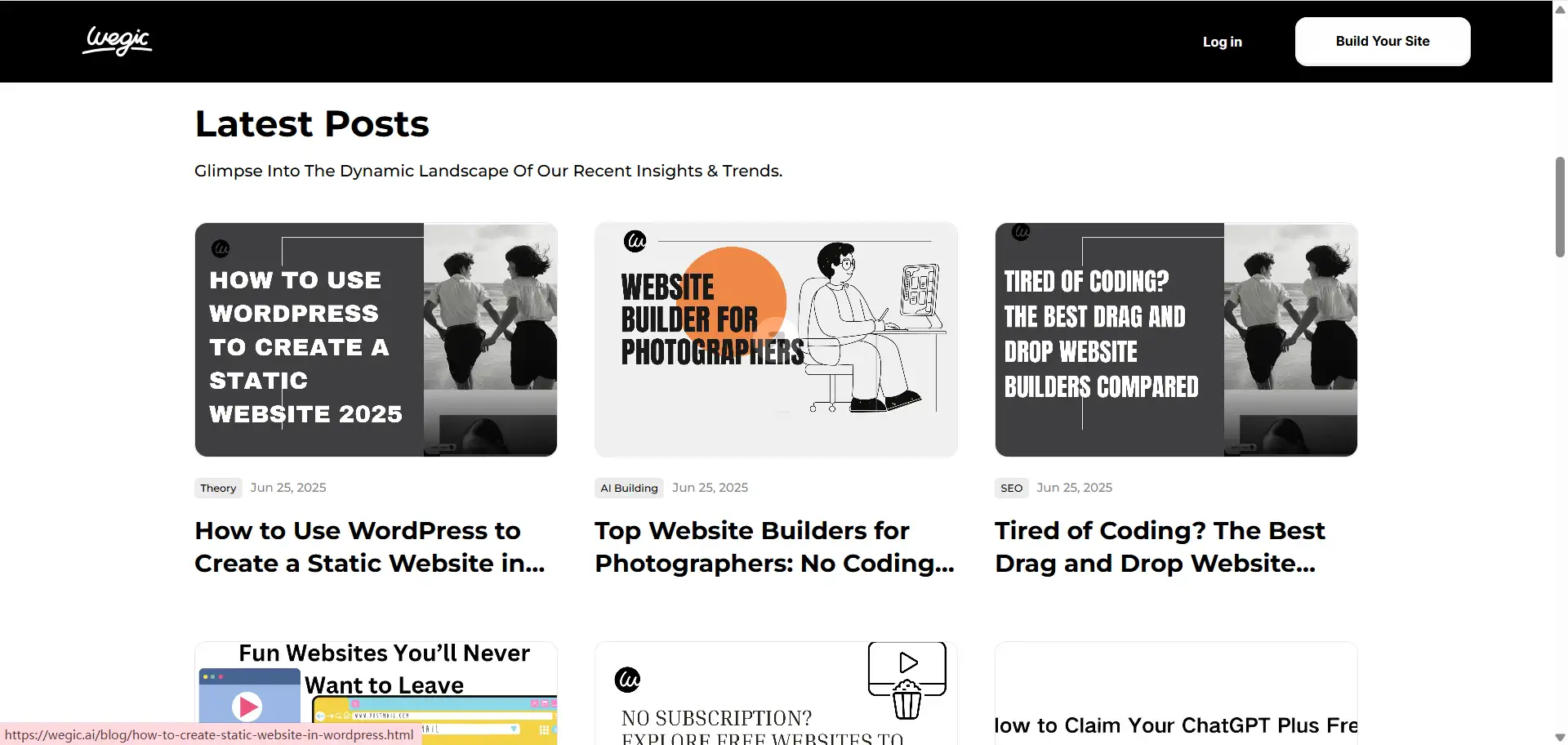1568x745 pixels.
Task: Open the Fun Websites You'll Never Want to Leave card
Action: tap(376, 694)
